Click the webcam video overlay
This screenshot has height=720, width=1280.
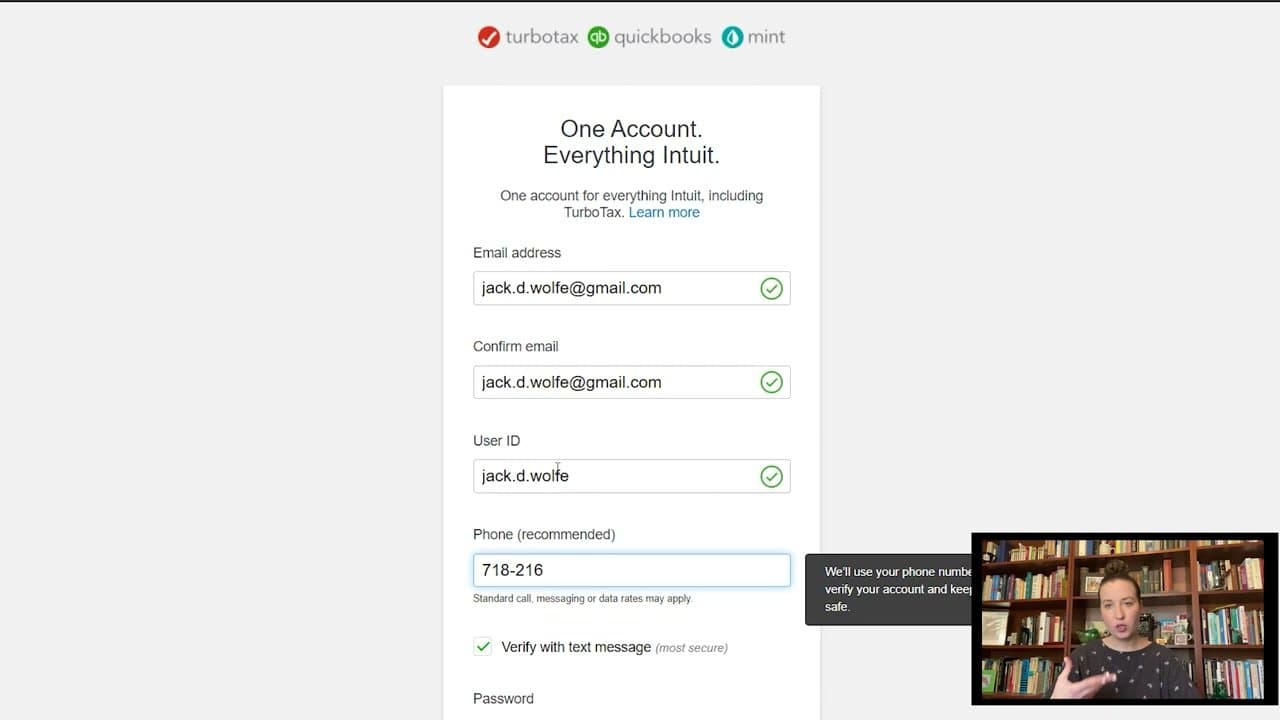(1124, 620)
